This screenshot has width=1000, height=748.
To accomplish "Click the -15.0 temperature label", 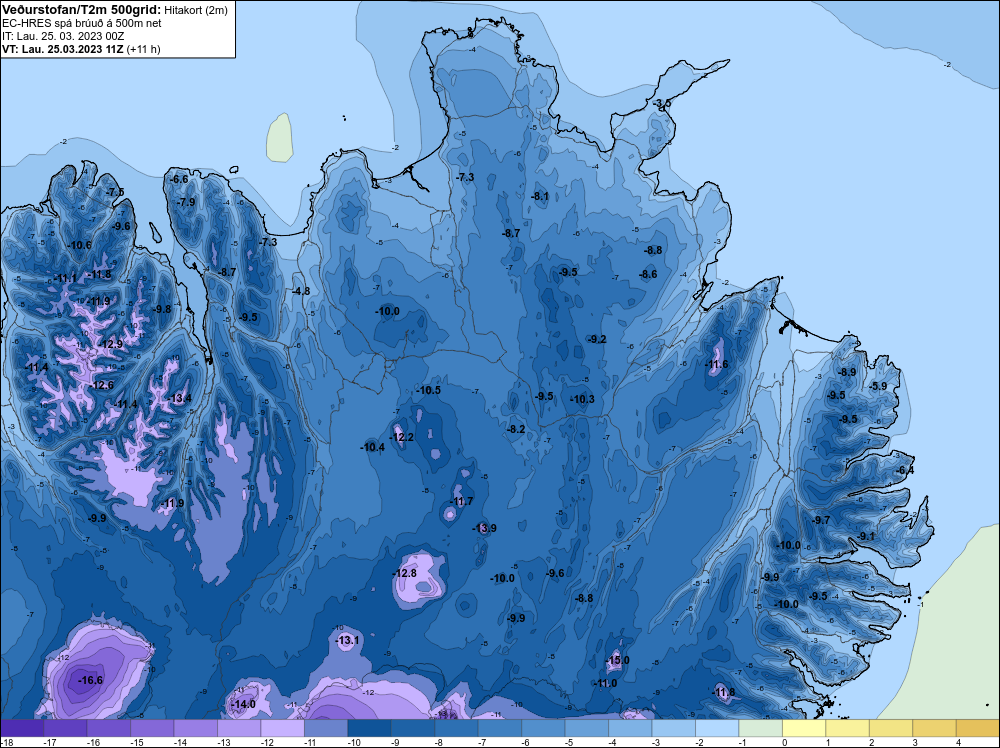I will tap(617, 660).
